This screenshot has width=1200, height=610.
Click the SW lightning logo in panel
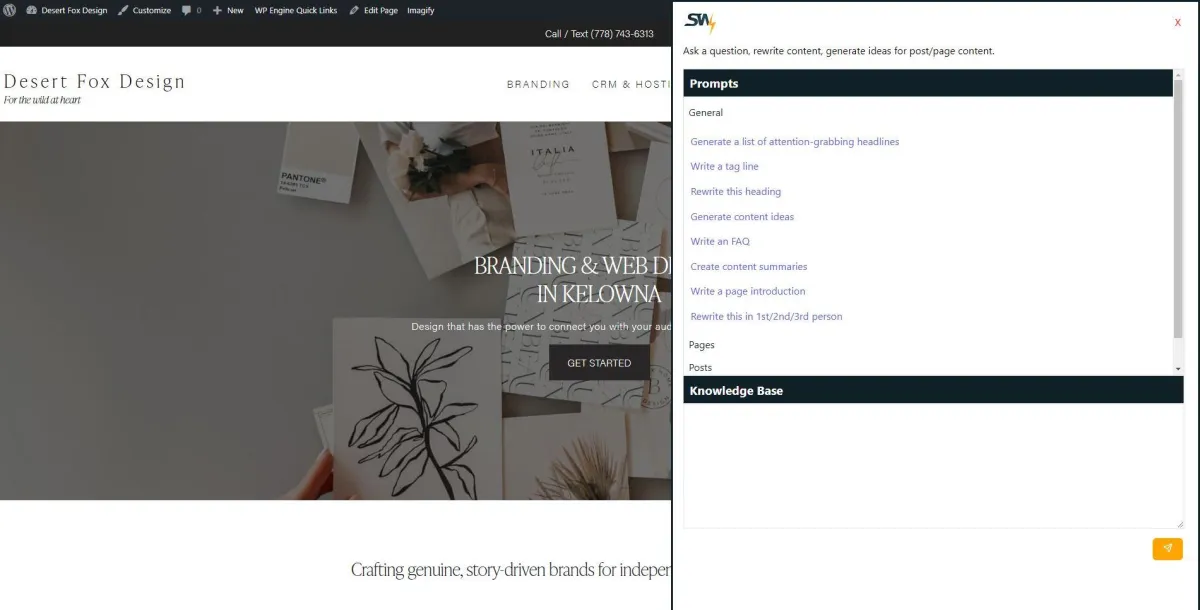(700, 24)
